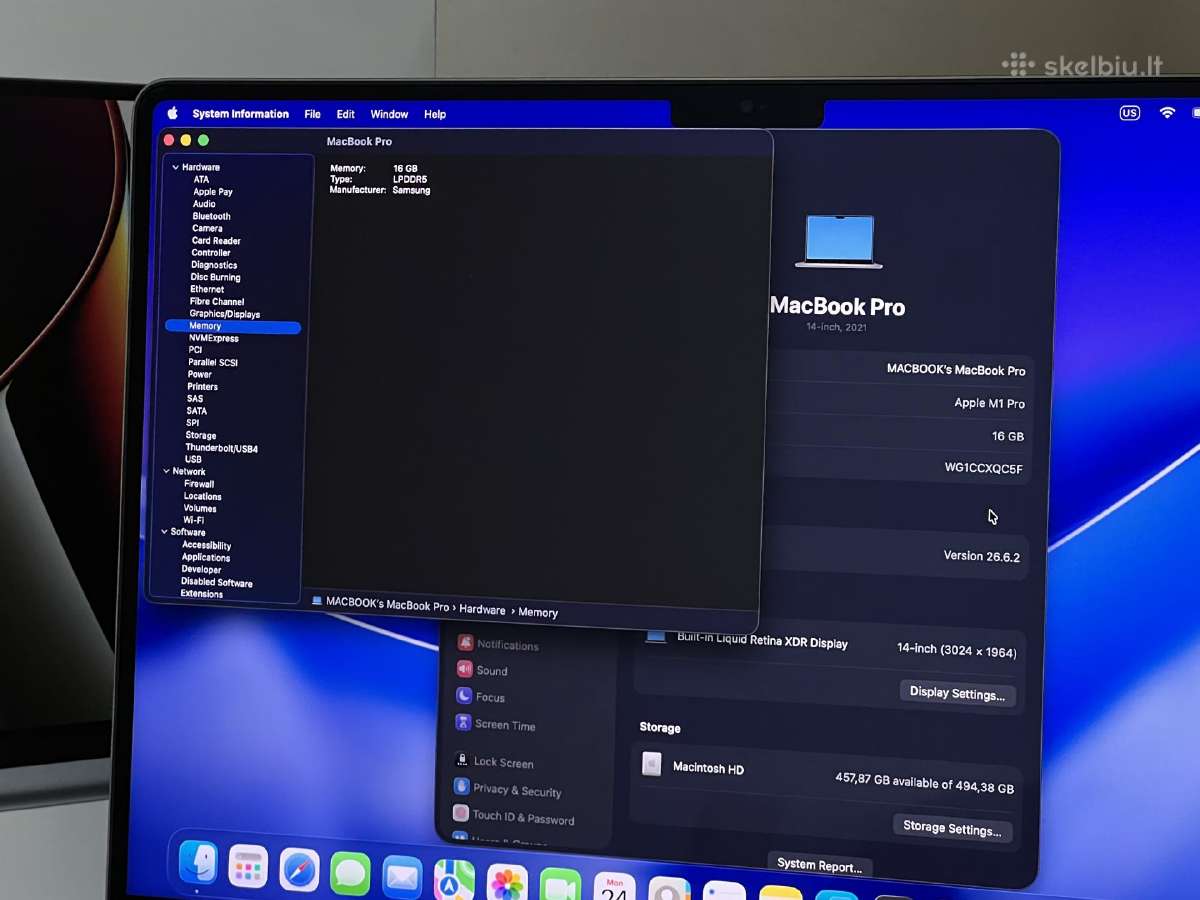The width and height of the screenshot is (1200, 900).
Task: Click the Samsung manufacturer value
Action: tap(411, 190)
